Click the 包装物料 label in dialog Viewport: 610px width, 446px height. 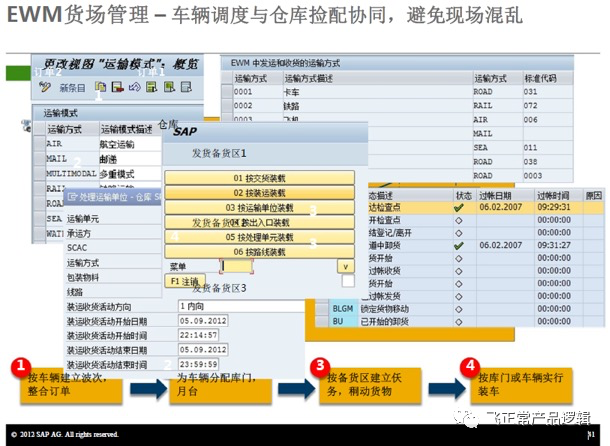click(x=83, y=277)
